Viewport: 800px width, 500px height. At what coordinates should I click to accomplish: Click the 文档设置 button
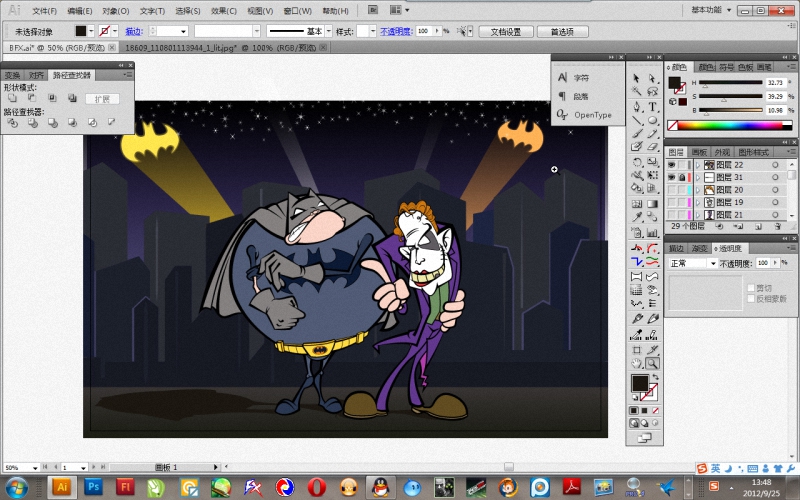506,32
